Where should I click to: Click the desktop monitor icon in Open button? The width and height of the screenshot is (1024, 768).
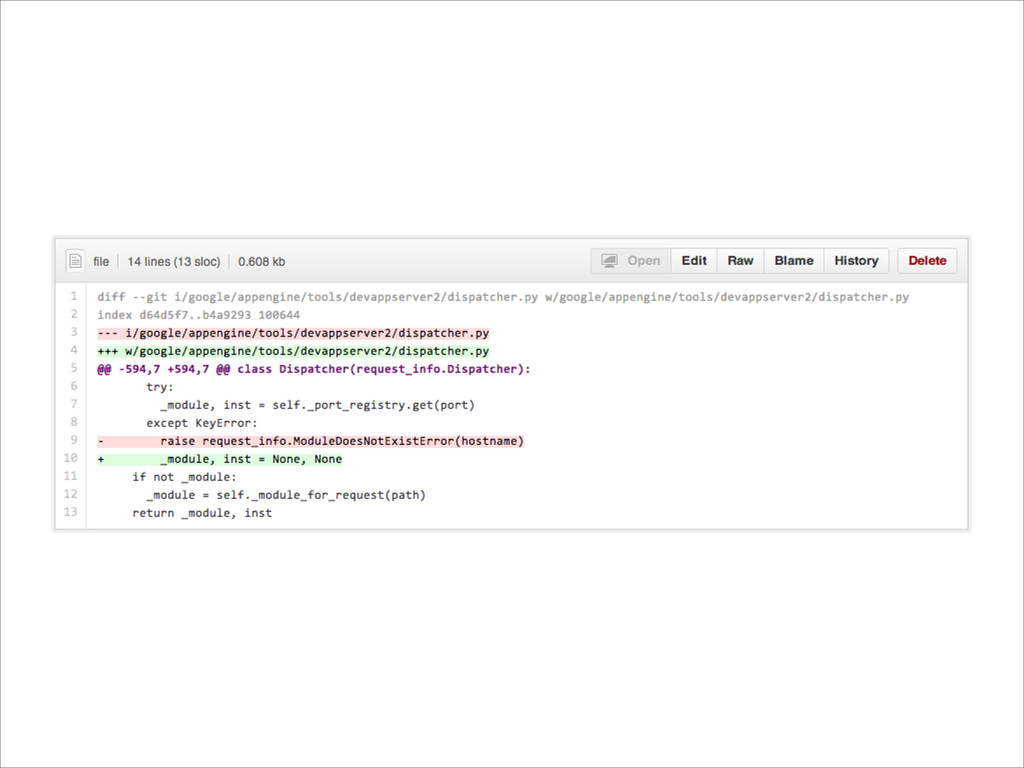[x=609, y=261]
